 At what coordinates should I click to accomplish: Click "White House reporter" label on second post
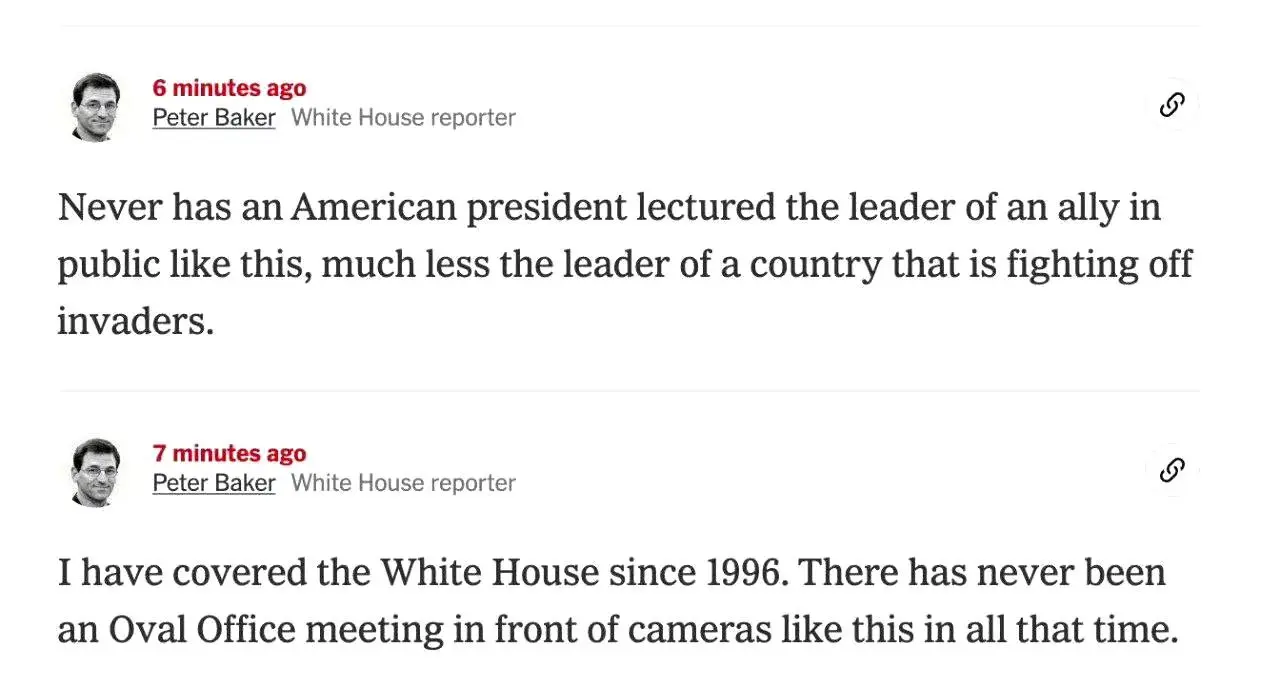pos(403,482)
